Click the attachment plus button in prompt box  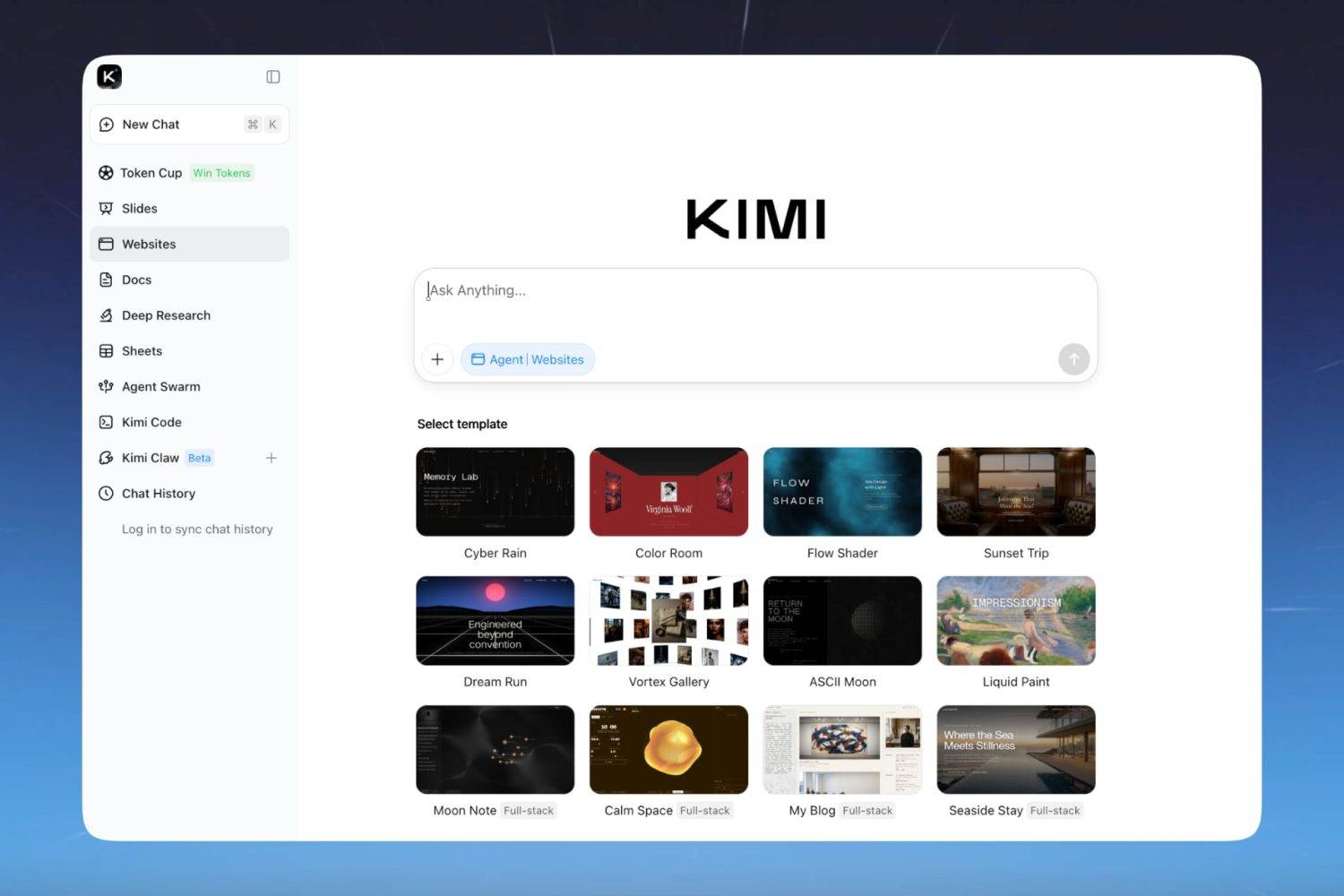tap(437, 359)
